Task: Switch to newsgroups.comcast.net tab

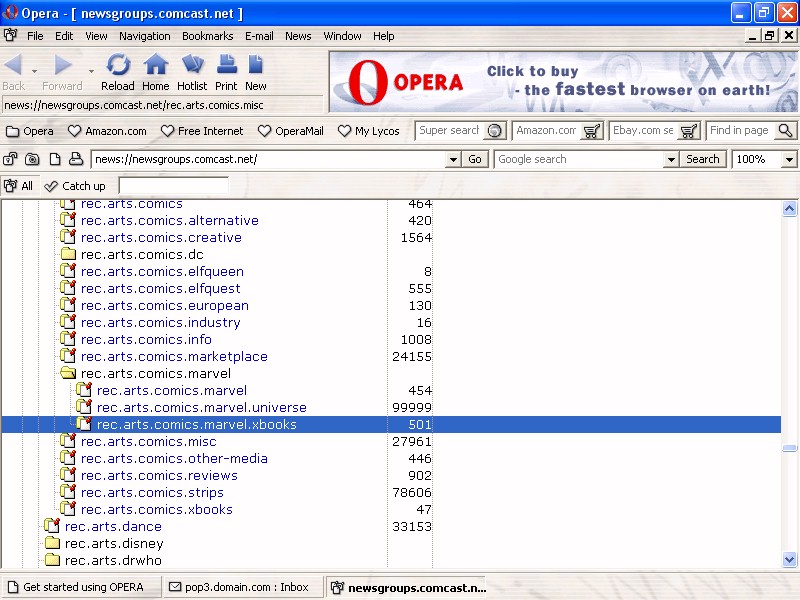Action: tap(407, 588)
